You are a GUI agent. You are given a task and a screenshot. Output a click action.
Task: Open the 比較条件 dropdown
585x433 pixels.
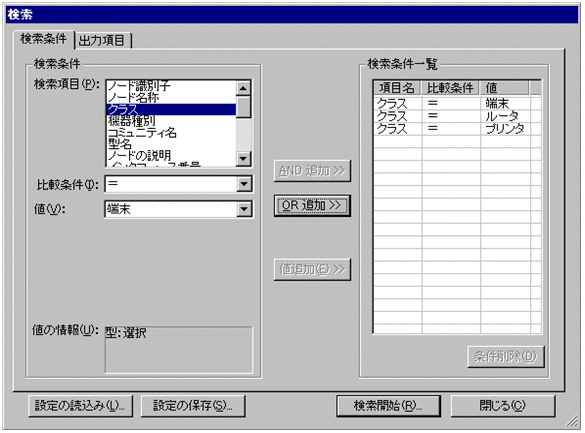click(244, 184)
